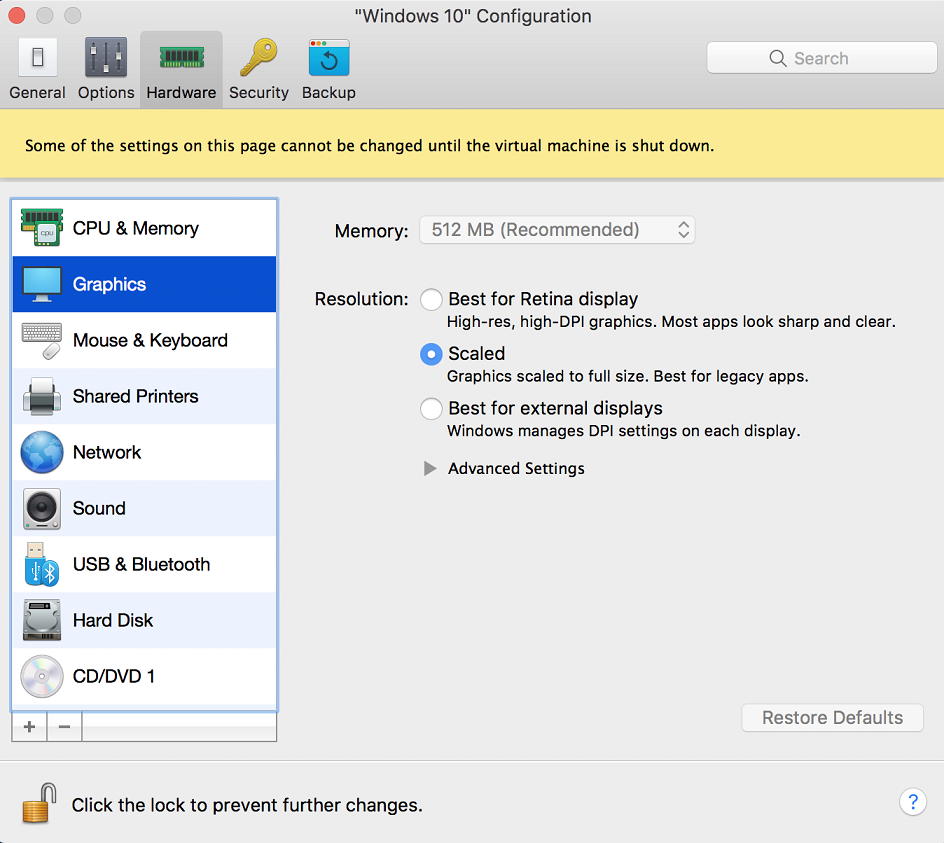Click into the Search field
Image resolution: width=944 pixels, height=843 pixels.
(x=822, y=58)
